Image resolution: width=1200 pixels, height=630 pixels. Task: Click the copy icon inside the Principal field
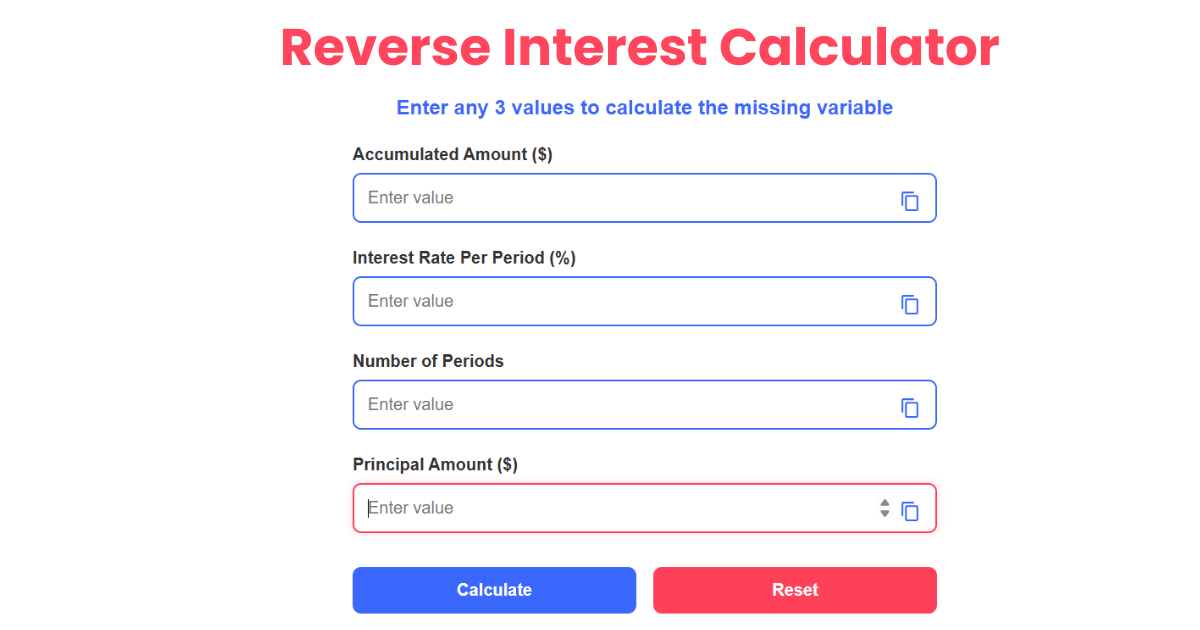(910, 511)
